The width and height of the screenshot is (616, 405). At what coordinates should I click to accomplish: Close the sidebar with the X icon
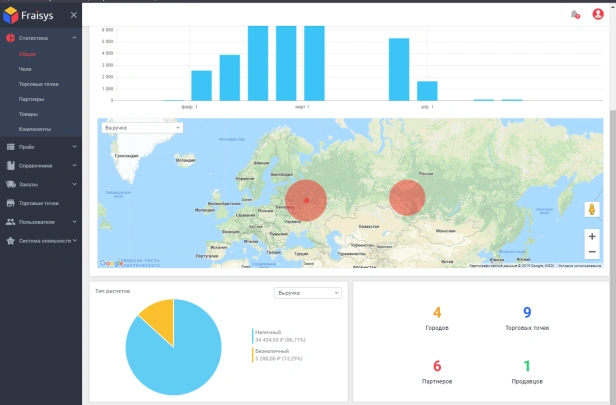[74, 16]
